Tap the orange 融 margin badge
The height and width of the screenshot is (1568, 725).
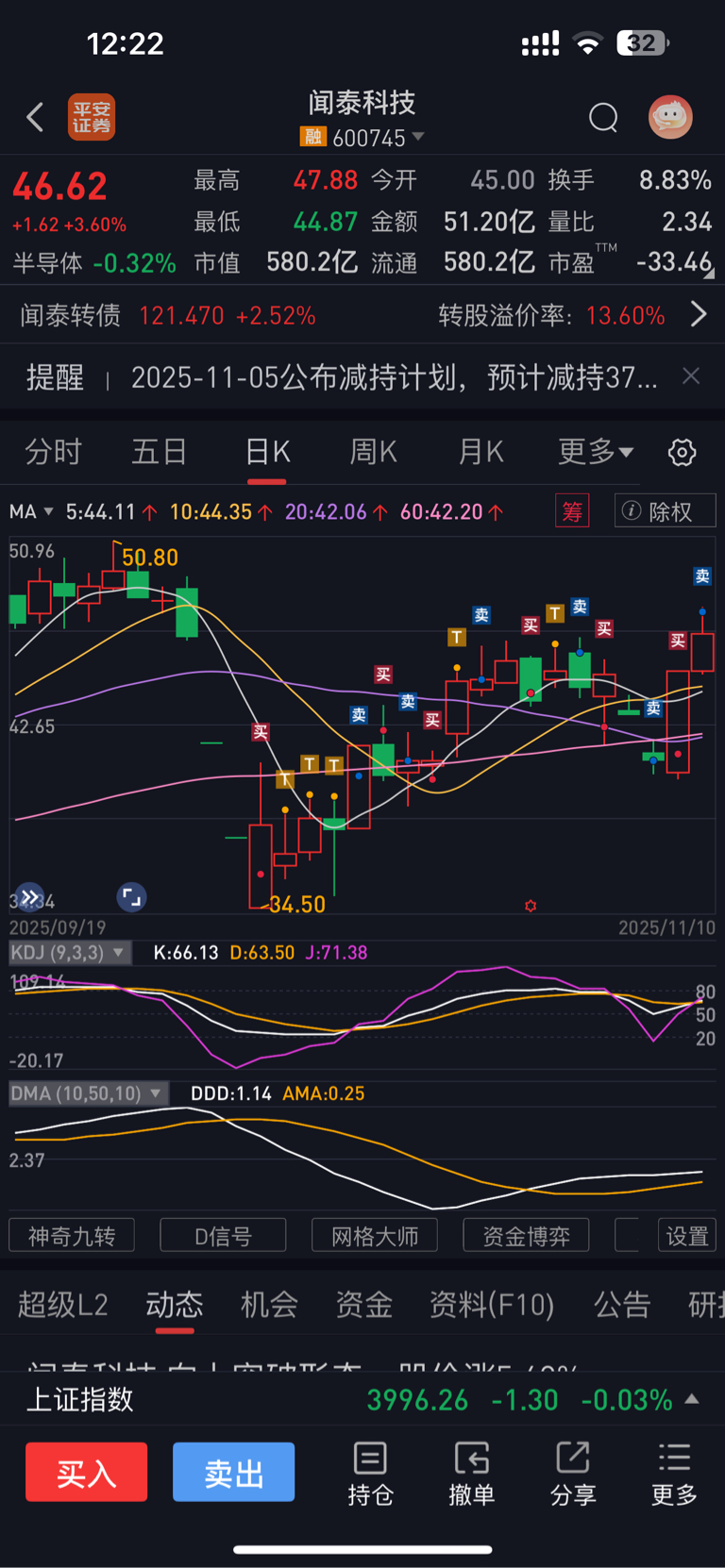312,137
